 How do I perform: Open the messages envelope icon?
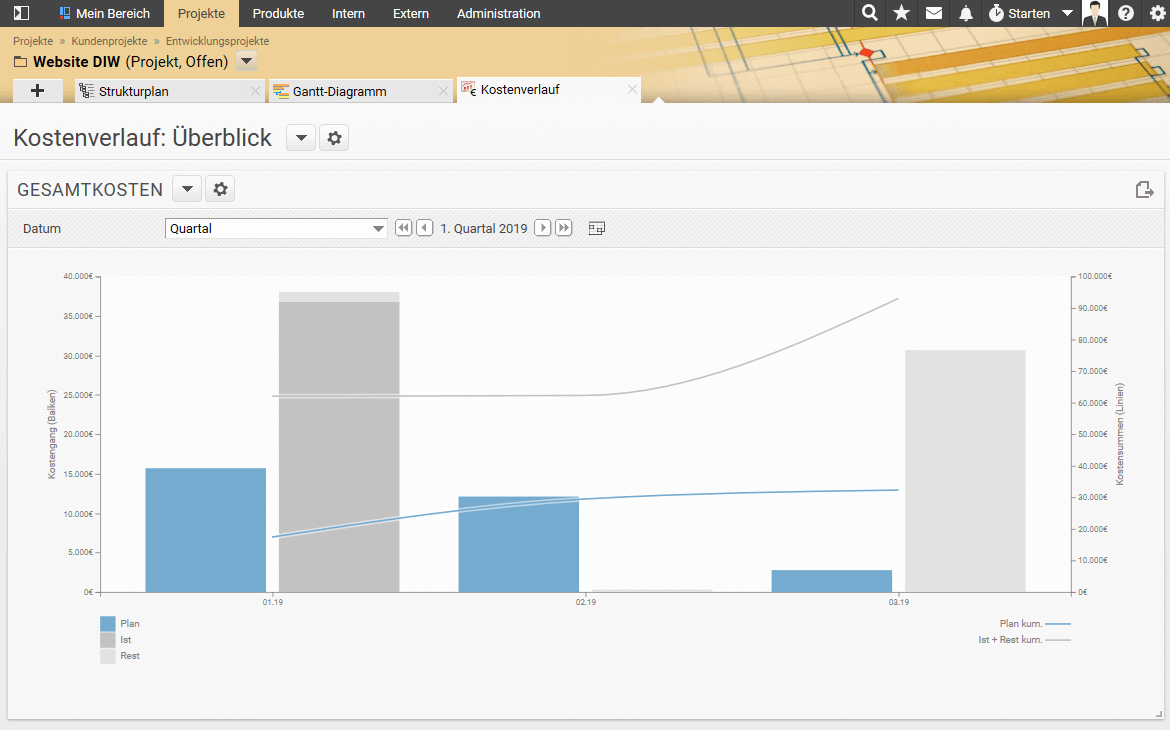[x=933, y=13]
